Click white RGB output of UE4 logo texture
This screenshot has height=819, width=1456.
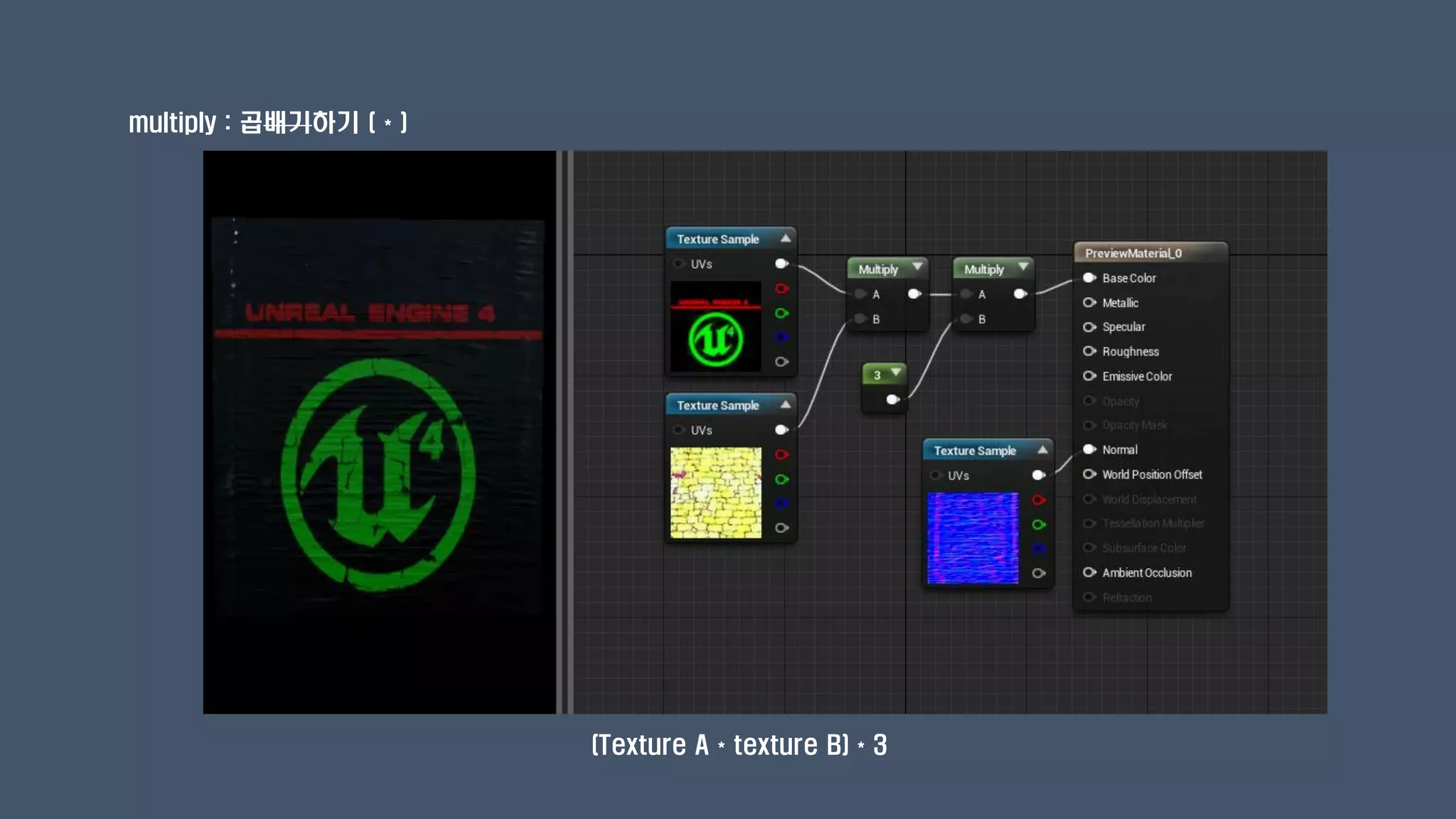click(782, 264)
